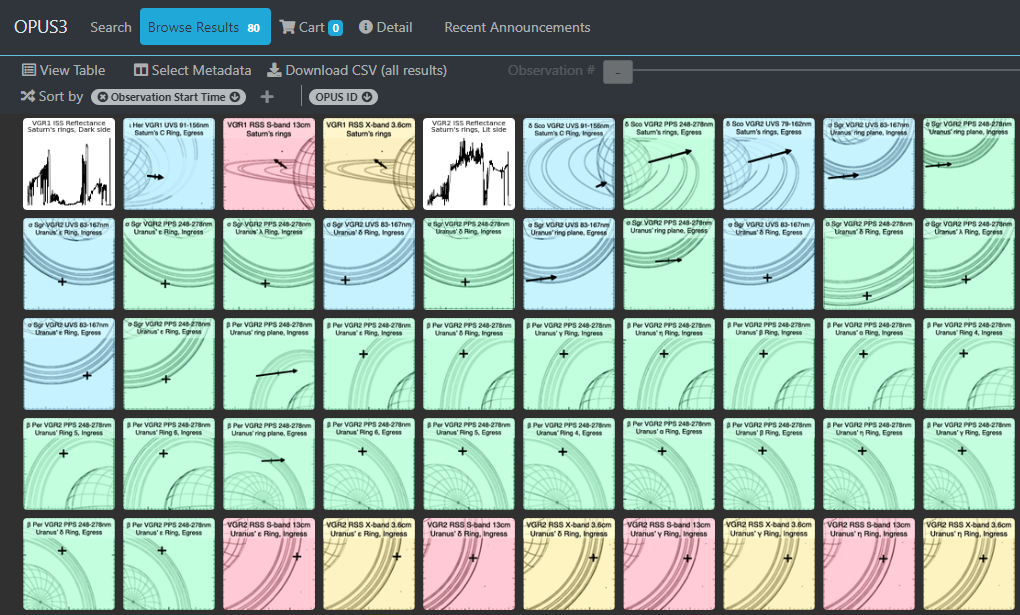Image resolution: width=1020 pixels, height=615 pixels.
Task: Open σ Sgr VGR2 PPS λ Ring Ingress
Action: coord(269,264)
